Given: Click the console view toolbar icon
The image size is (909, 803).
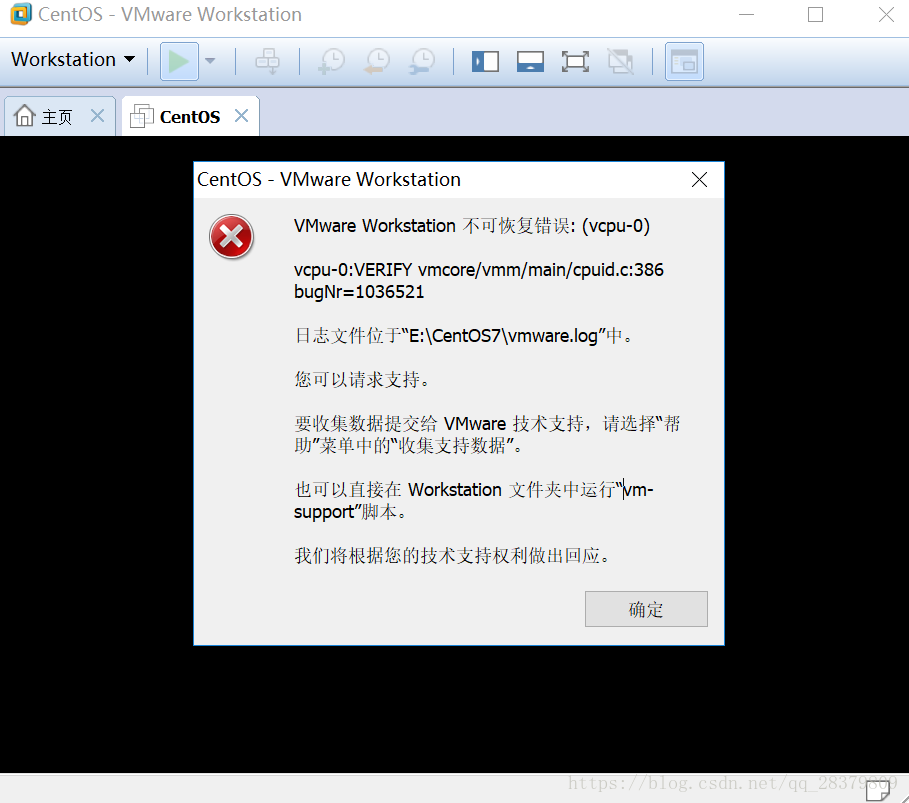Looking at the screenshot, I should [x=684, y=61].
